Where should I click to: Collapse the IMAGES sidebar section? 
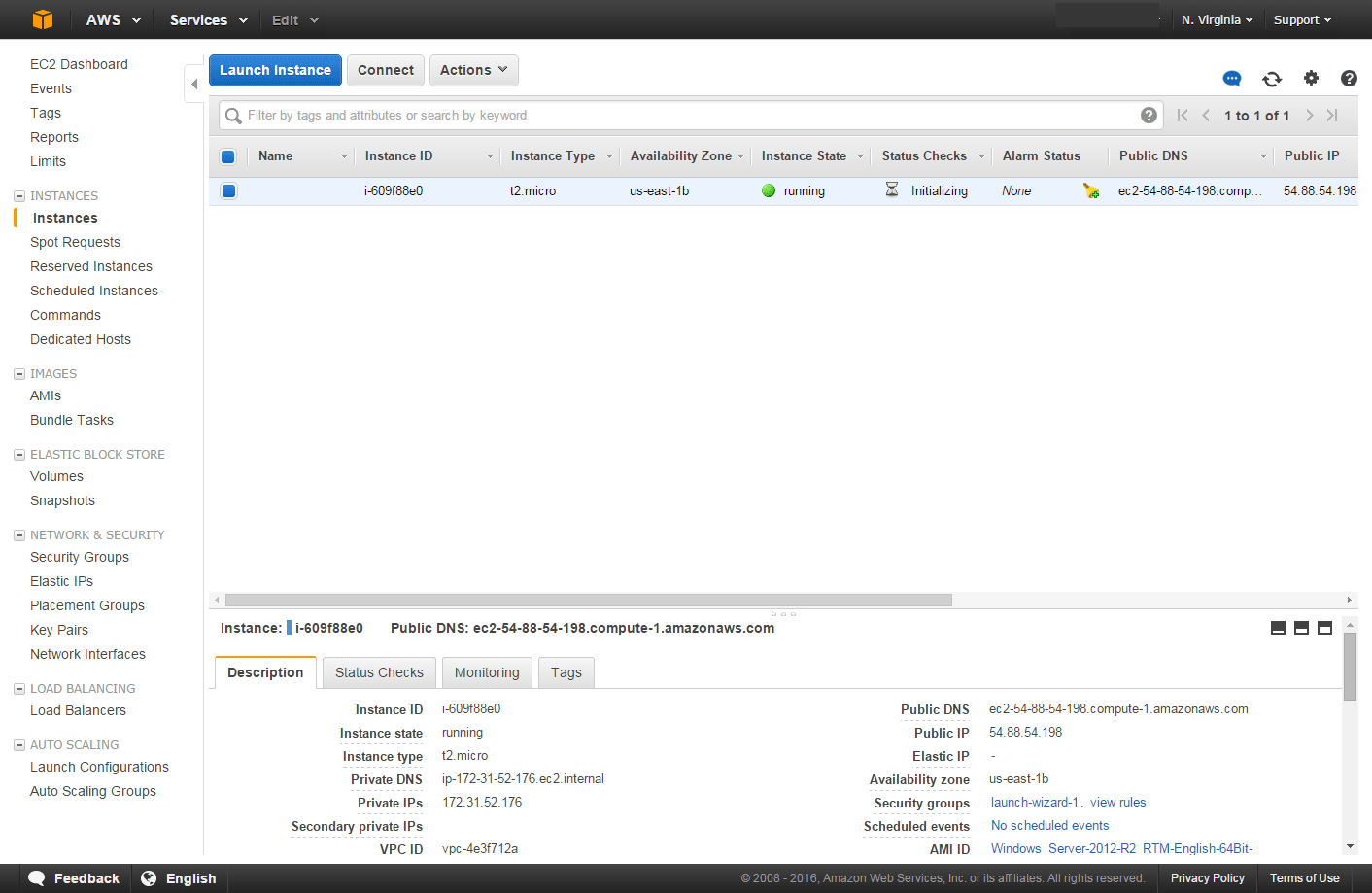(19, 374)
